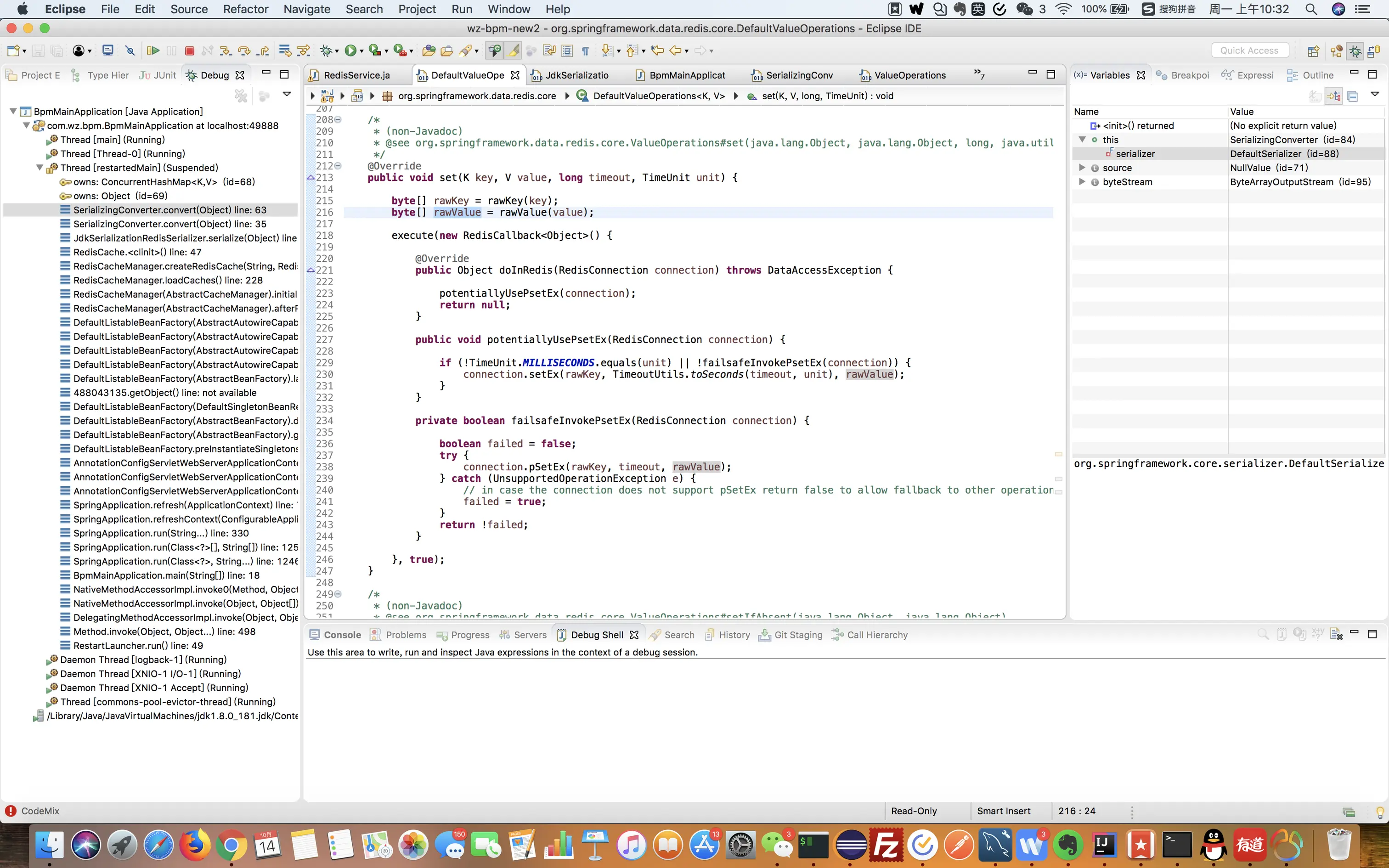Toggle Show Whitespace Characters pilcrow button
The height and width of the screenshot is (868, 1389).
coord(585,51)
